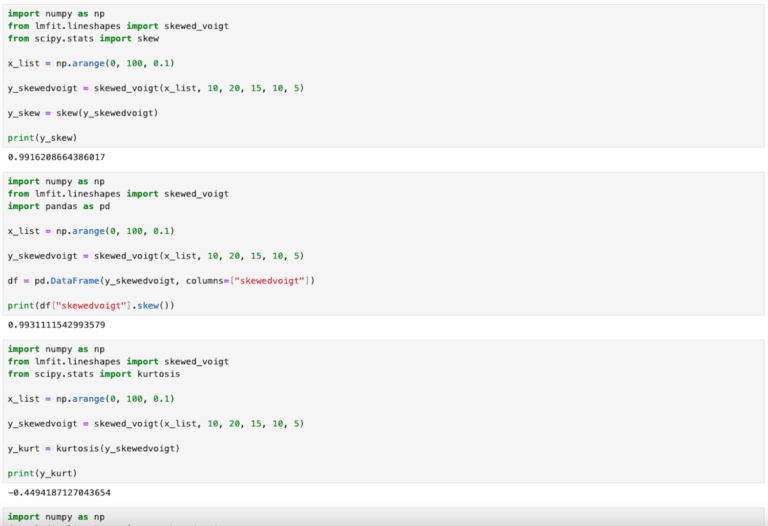Click the x_list arange line in first cell

click(91, 64)
